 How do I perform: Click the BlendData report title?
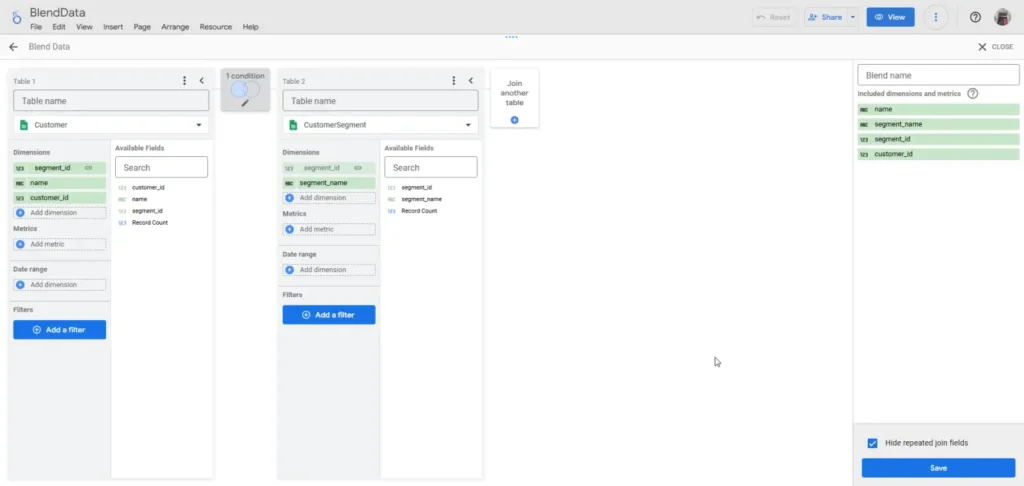[57, 12]
